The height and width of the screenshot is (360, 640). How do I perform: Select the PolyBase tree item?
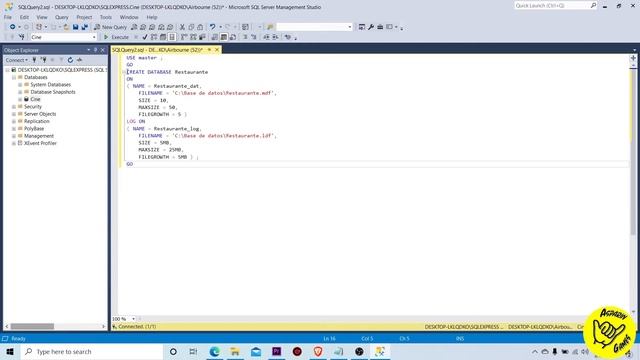point(34,129)
